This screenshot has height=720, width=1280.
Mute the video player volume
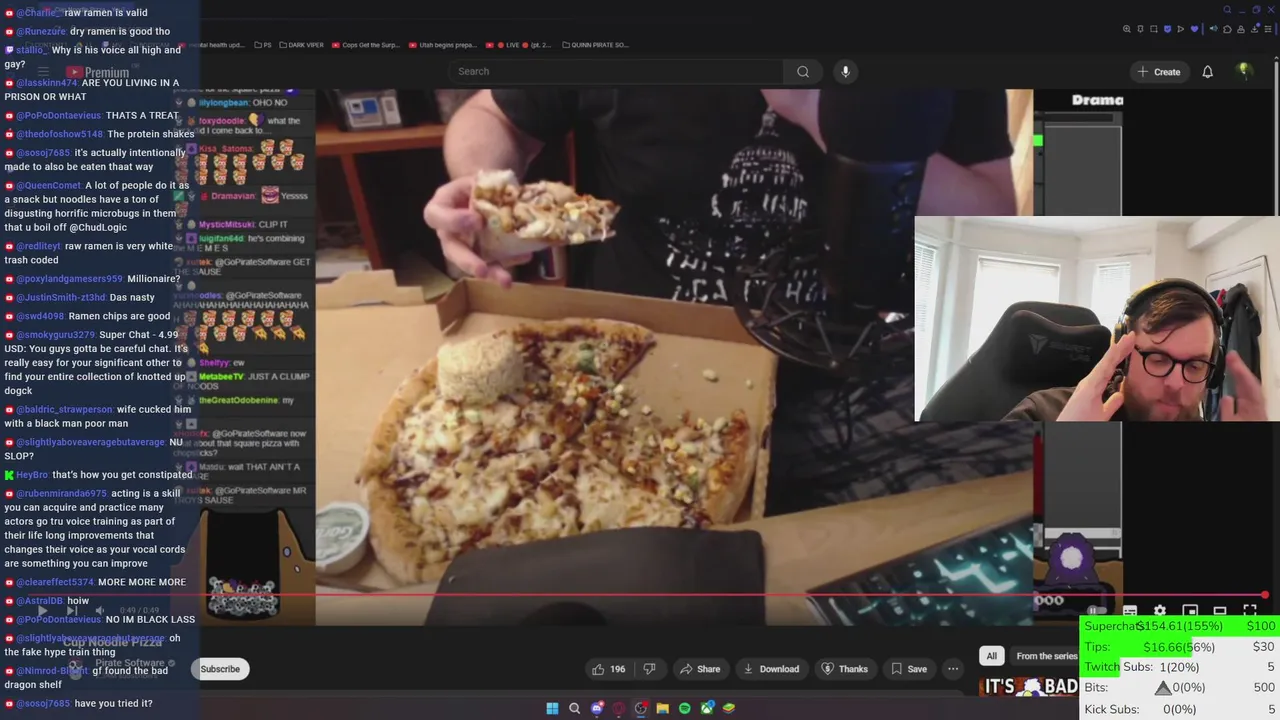pos(99,610)
